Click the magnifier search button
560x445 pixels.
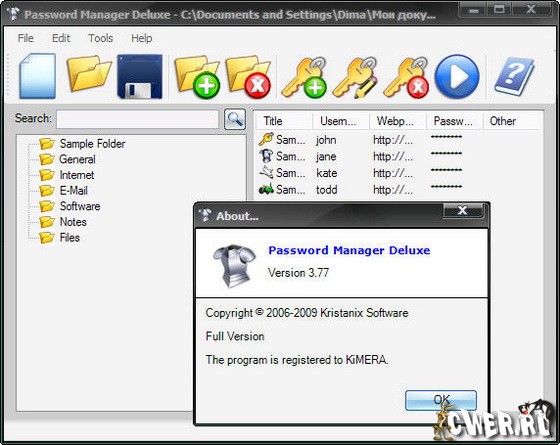click(235, 119)
